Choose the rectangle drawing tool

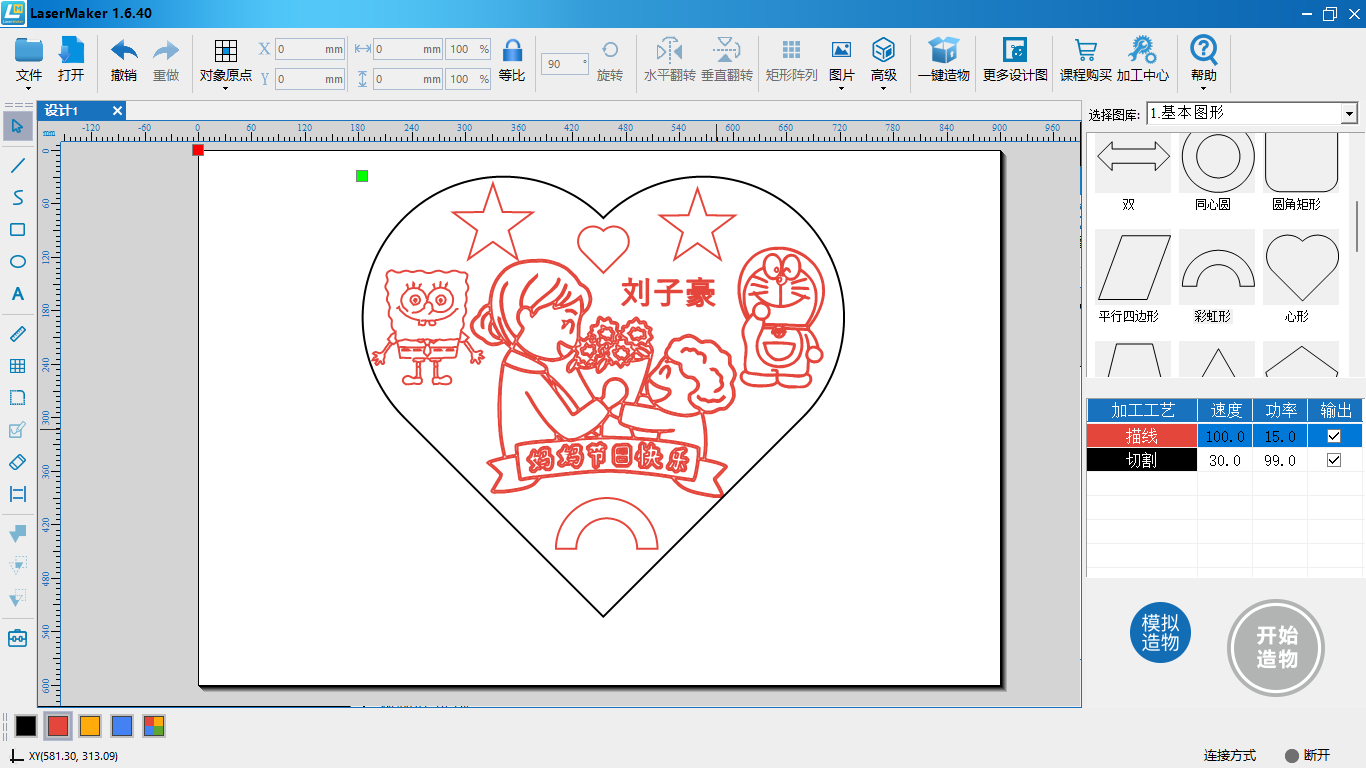click(x=17, y=230)
